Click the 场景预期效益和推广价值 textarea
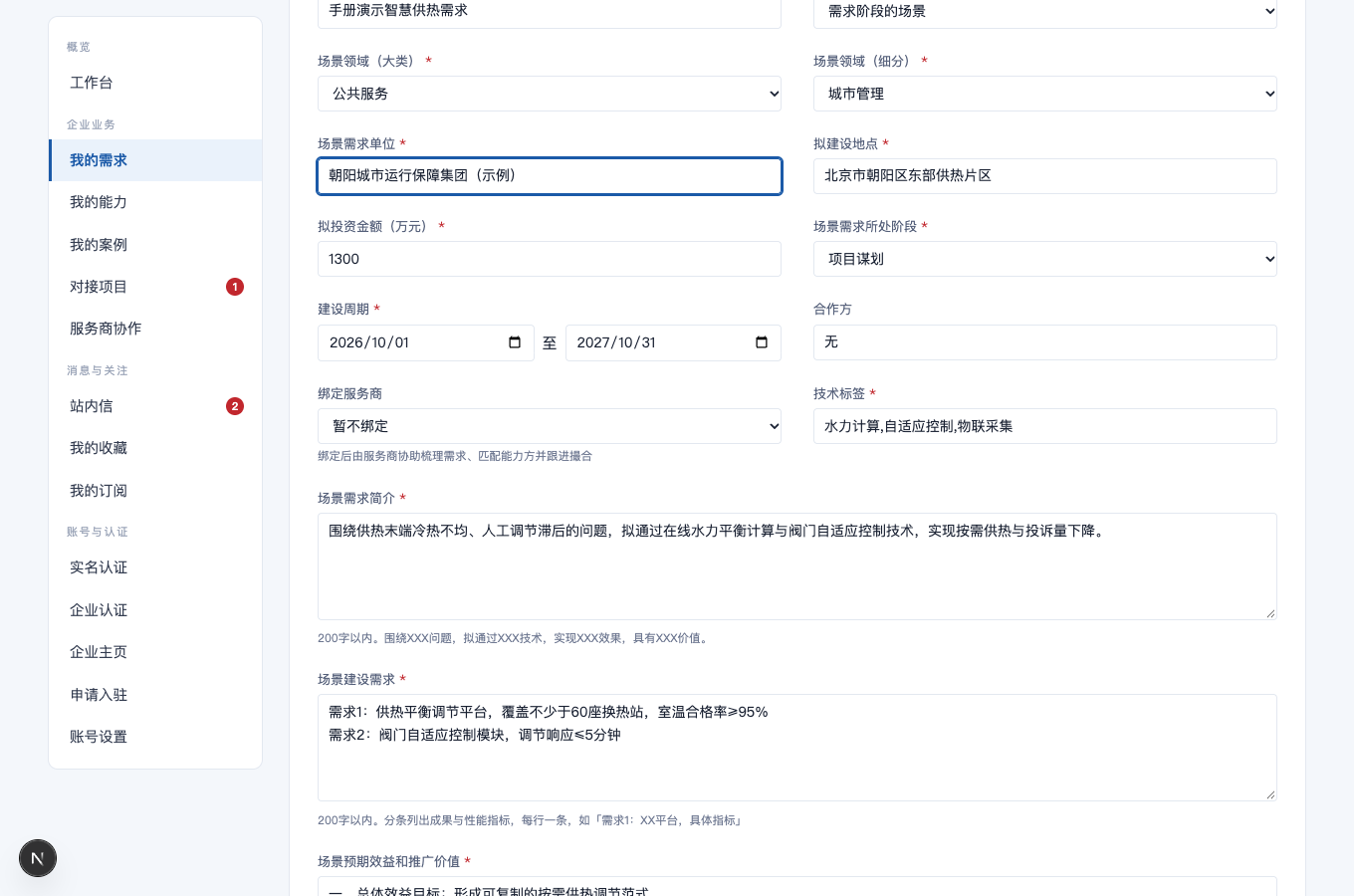This screenshot has width=1354, height=896. point(797,886)
